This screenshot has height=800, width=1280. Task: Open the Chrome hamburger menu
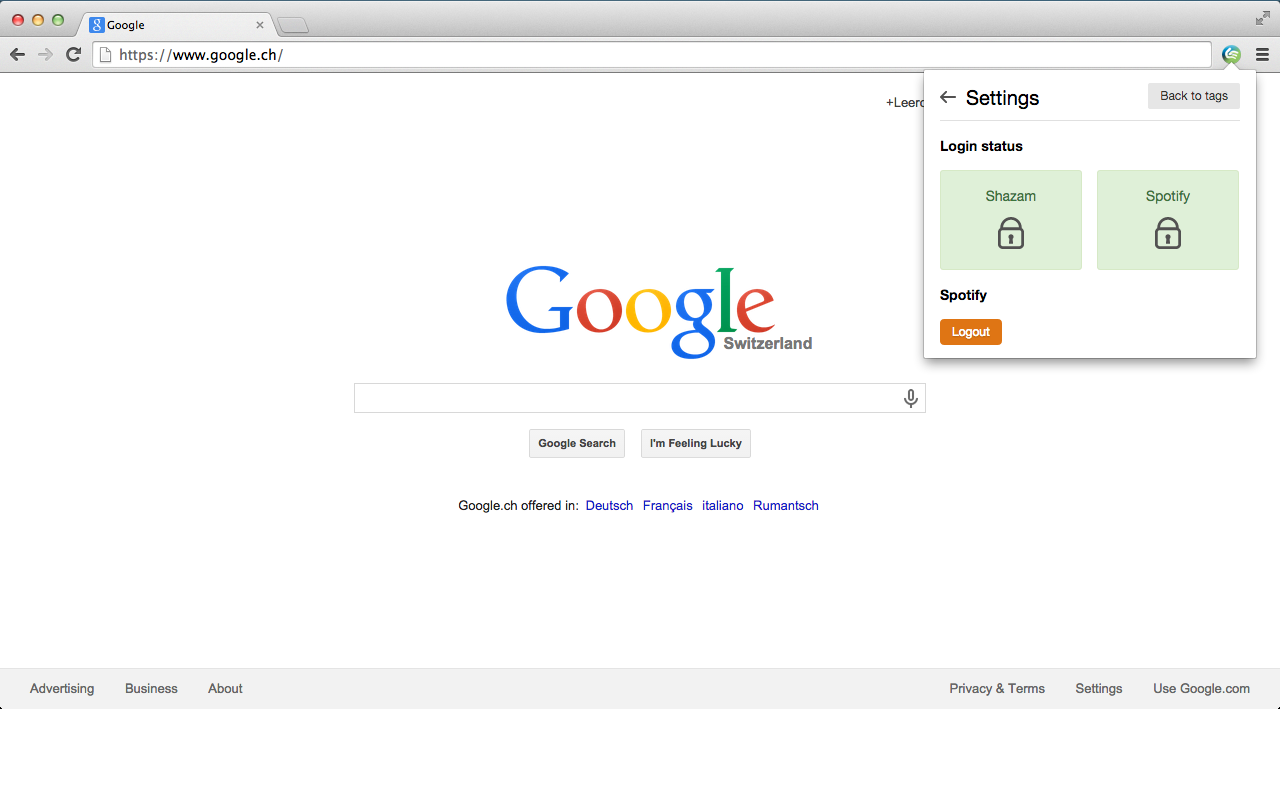coord(1262,55)
